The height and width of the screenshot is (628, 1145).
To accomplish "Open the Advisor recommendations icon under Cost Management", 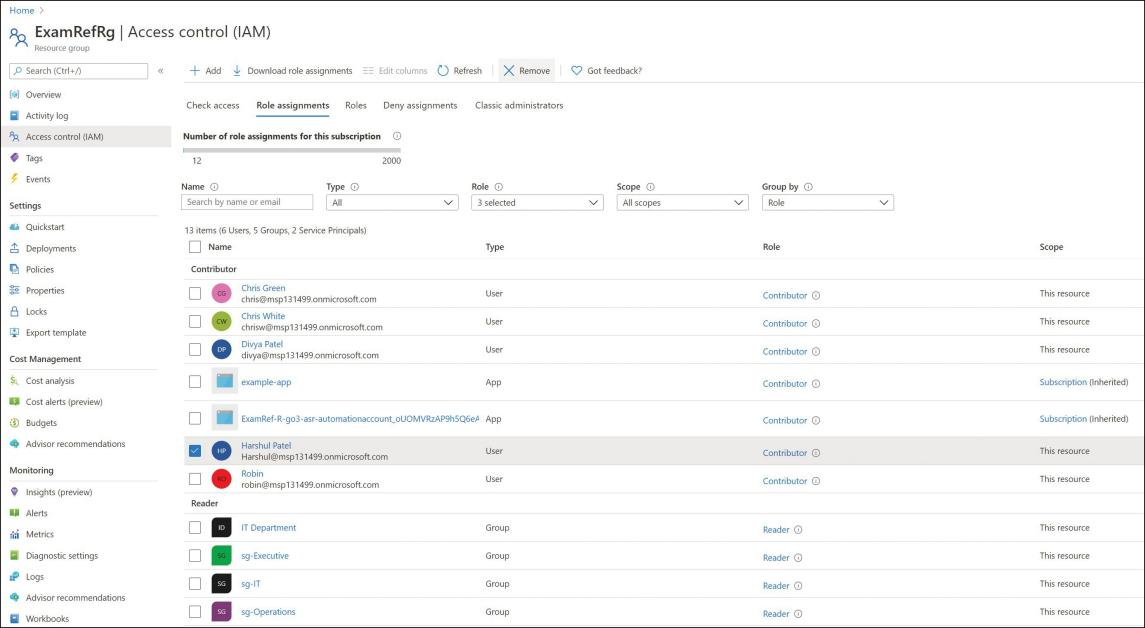I will click(x=15, y=444).
